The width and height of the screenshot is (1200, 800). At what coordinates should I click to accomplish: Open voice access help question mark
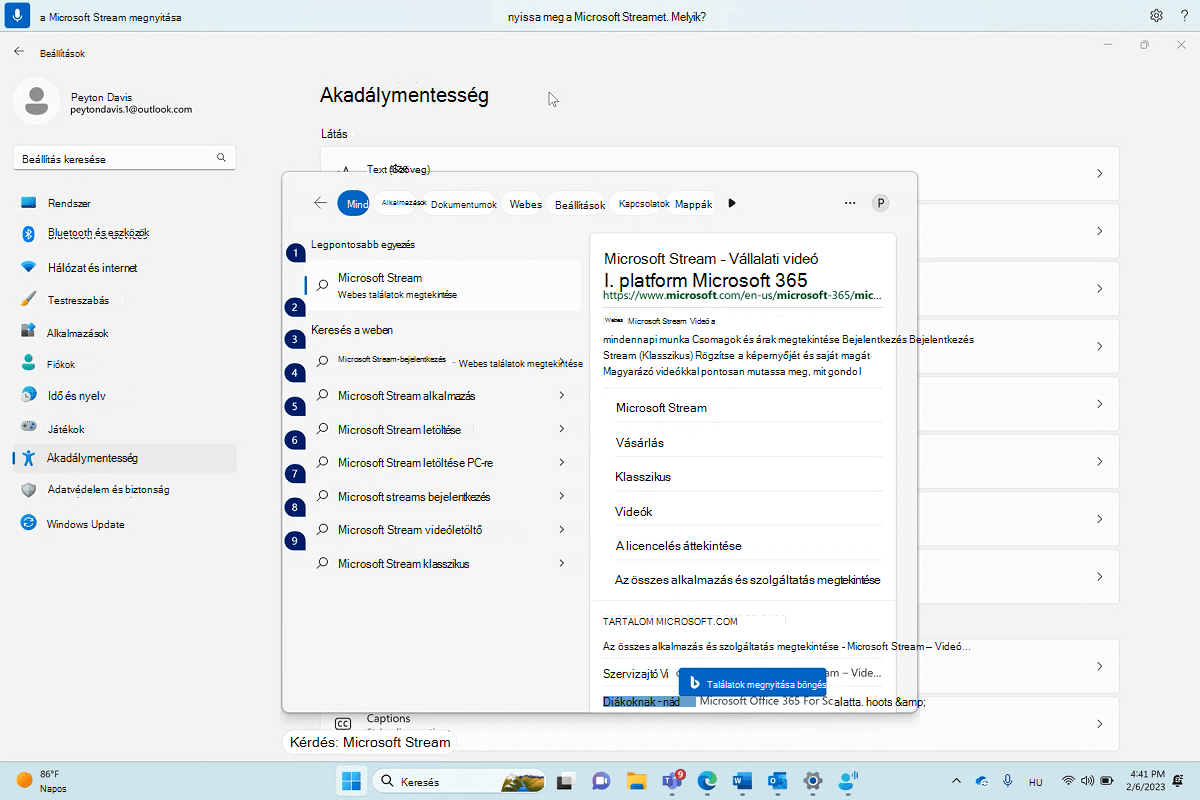point(1183,16)
